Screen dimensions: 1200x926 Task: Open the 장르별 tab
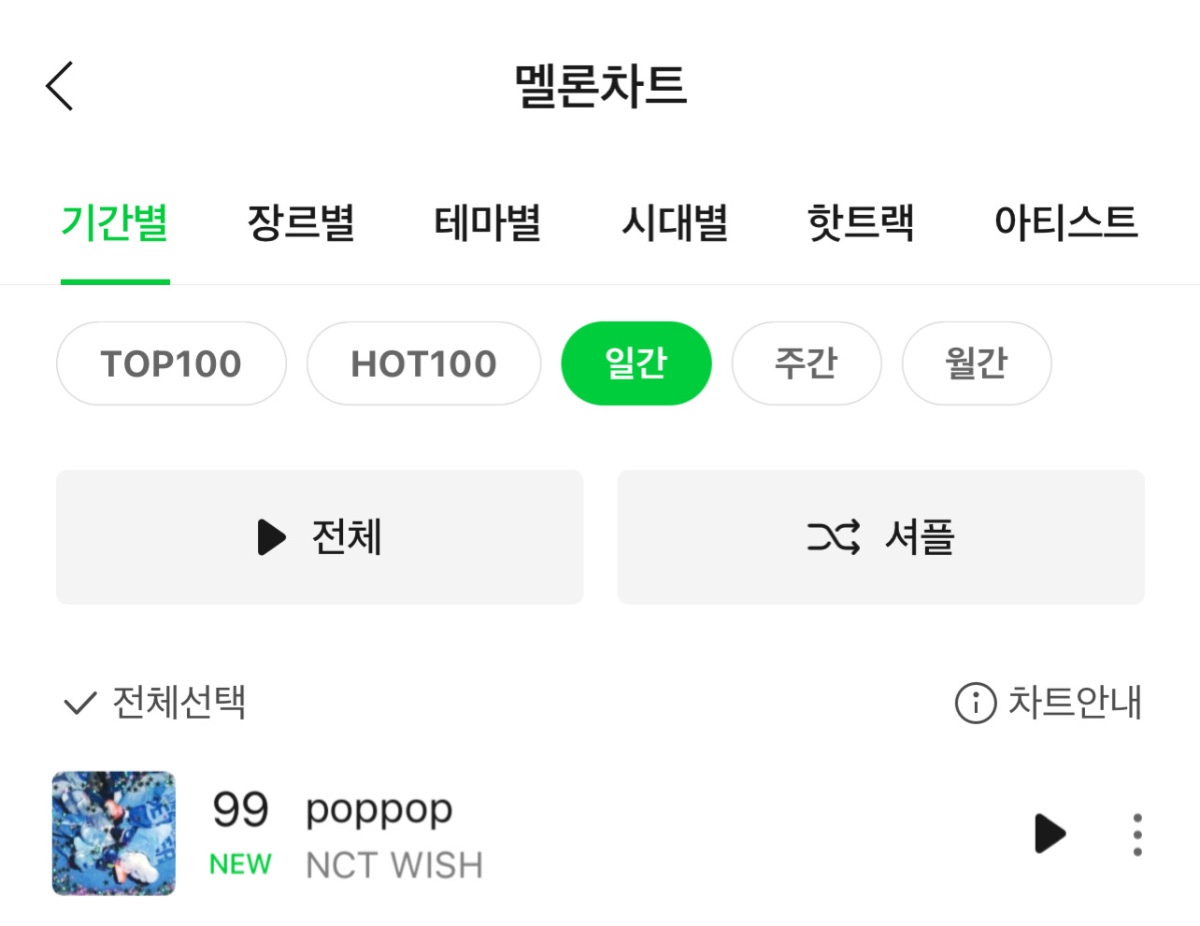point(301,222)
